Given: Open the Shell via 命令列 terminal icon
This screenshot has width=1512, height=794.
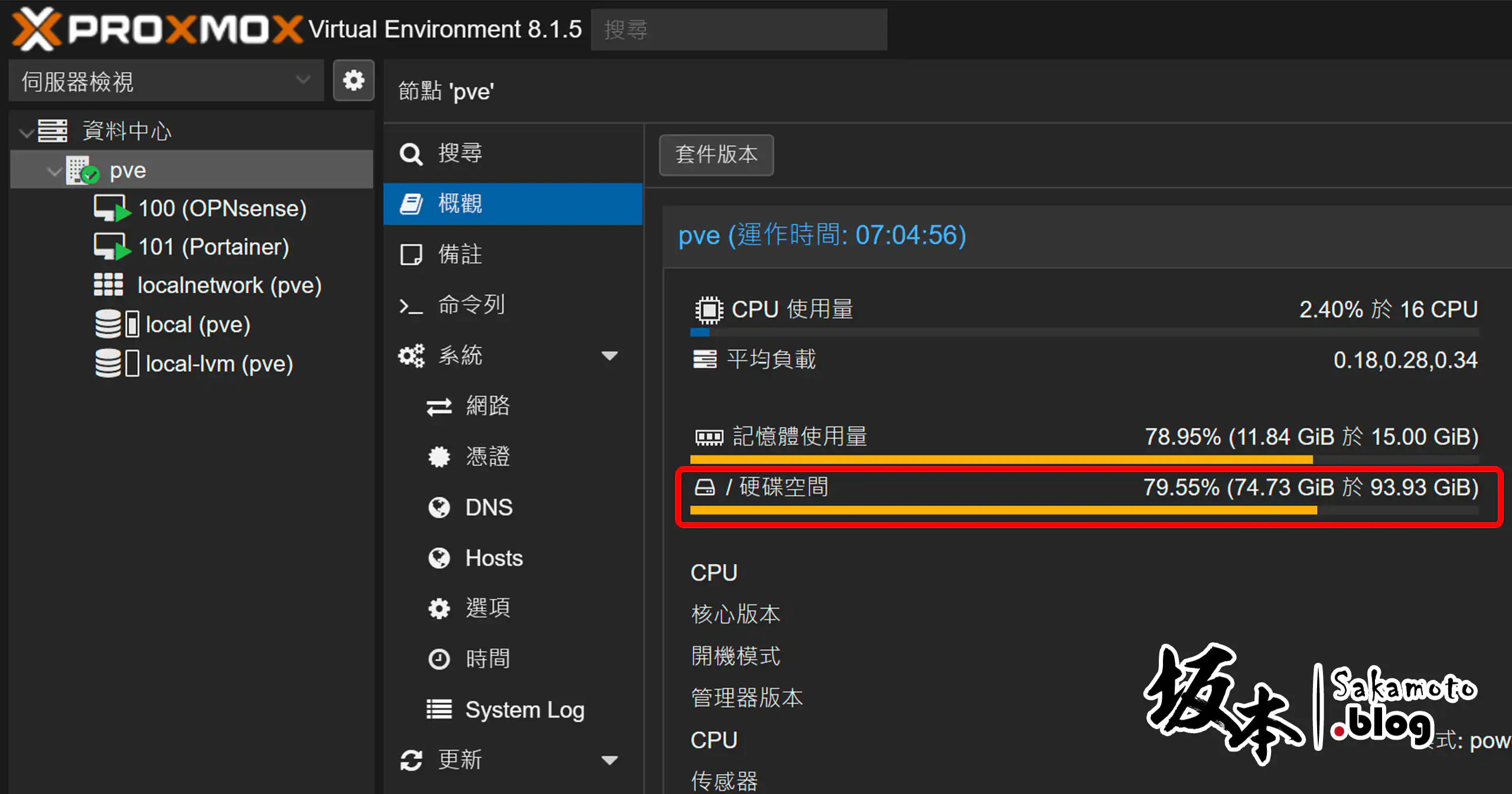Looking at the screenshot, I should click(x=412, y=305).
